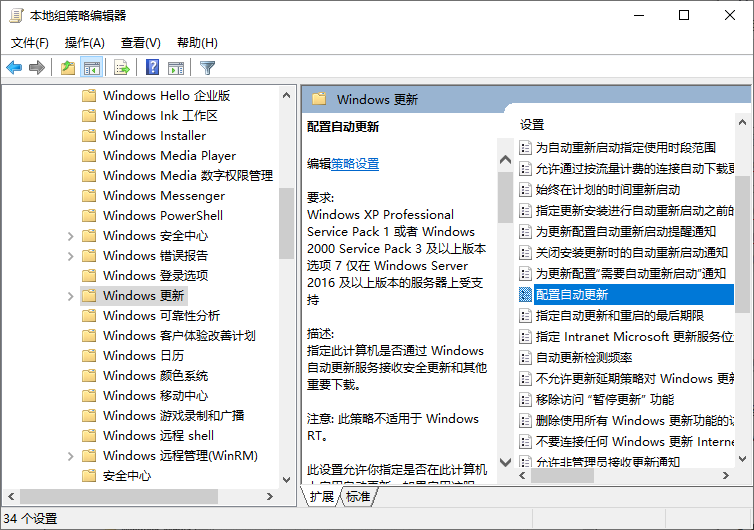
Task: Click the policy icon beside 始终在计划的时间重新启动
Action: 526,189
